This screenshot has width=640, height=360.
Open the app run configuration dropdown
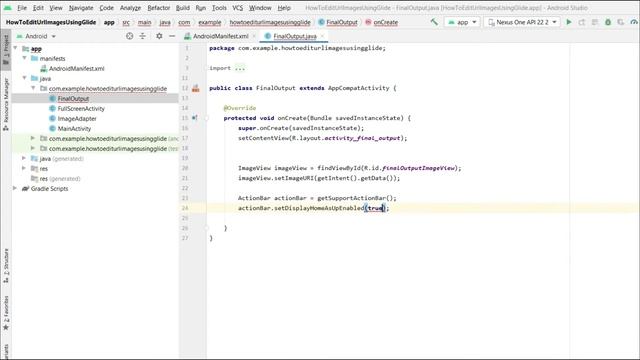[x=462, y=22]
